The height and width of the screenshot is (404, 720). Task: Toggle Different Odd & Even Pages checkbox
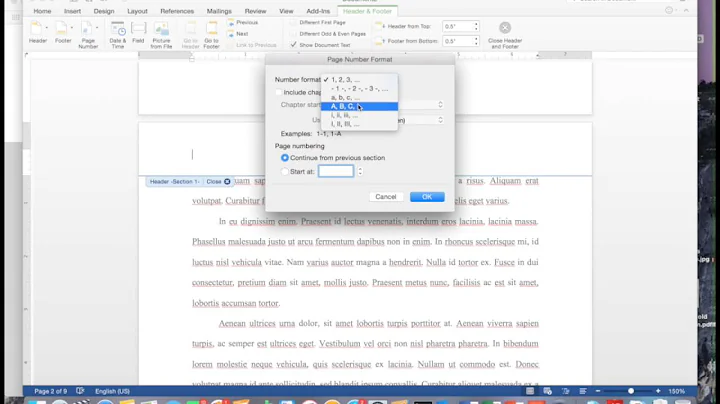pyautogui.click(x=293, y=34)
